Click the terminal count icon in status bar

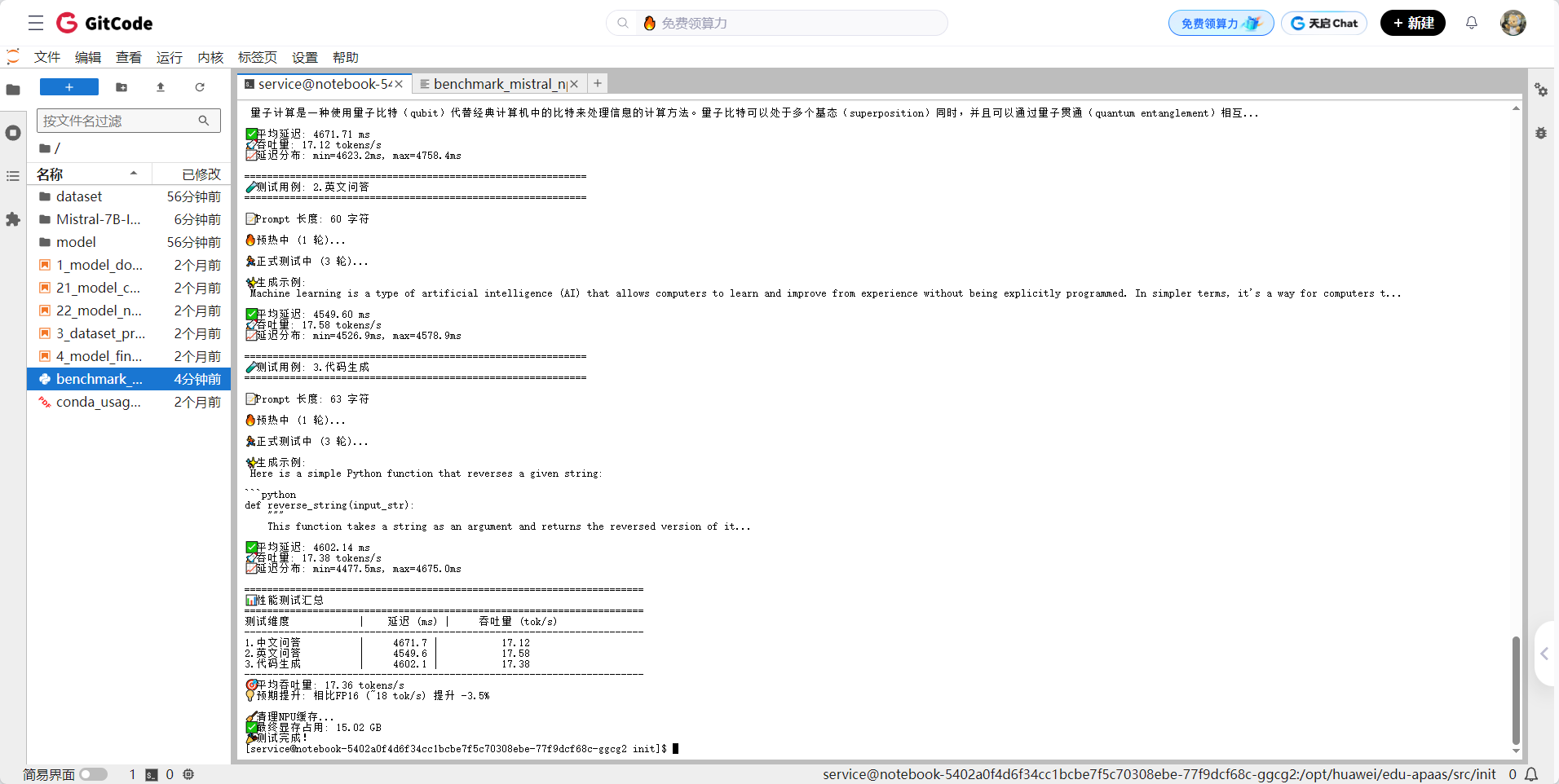pos(152,774)
